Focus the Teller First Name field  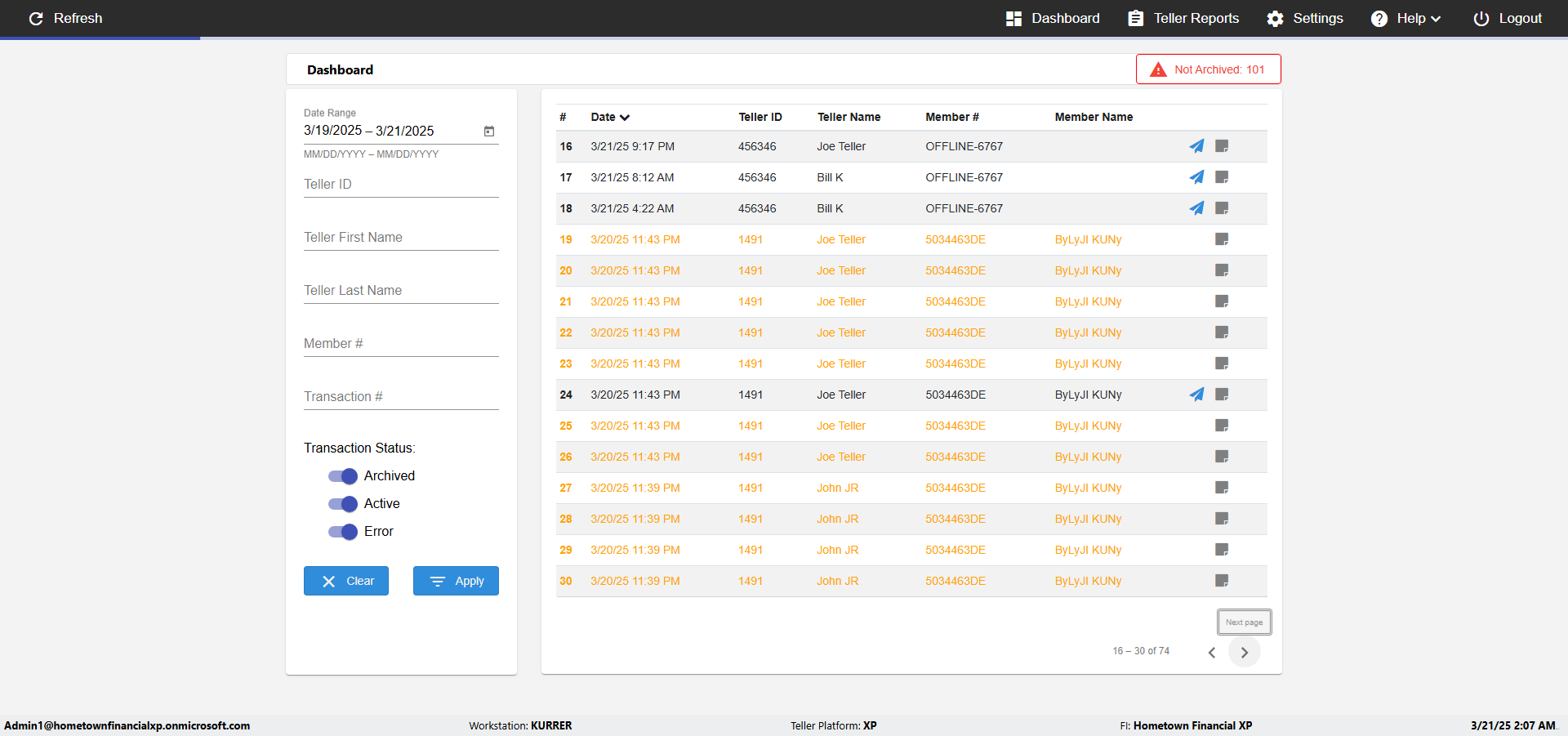[x=401, y=238]
